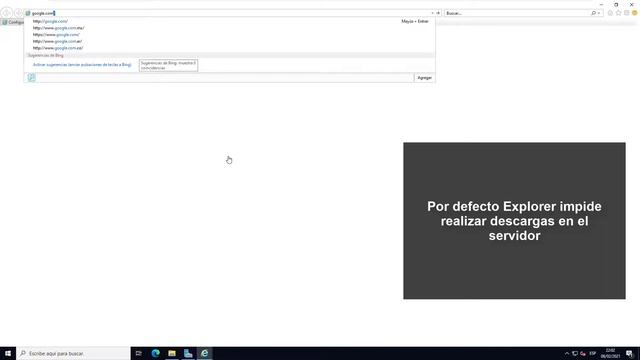Open File Explorer from taskbar
The image size is (640, 360).
point(172,353)
